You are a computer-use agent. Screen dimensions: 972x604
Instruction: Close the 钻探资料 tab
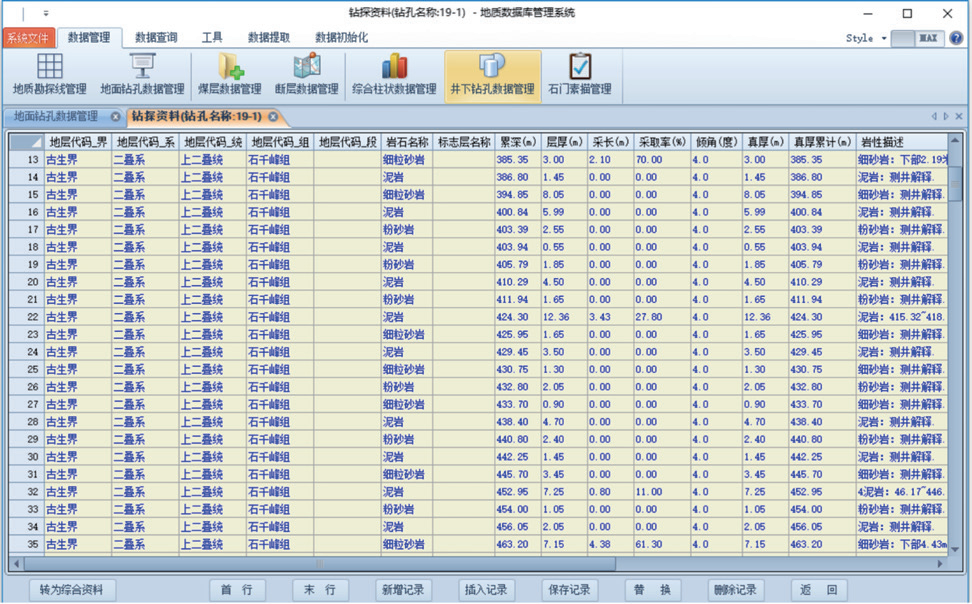coord(273,117)
